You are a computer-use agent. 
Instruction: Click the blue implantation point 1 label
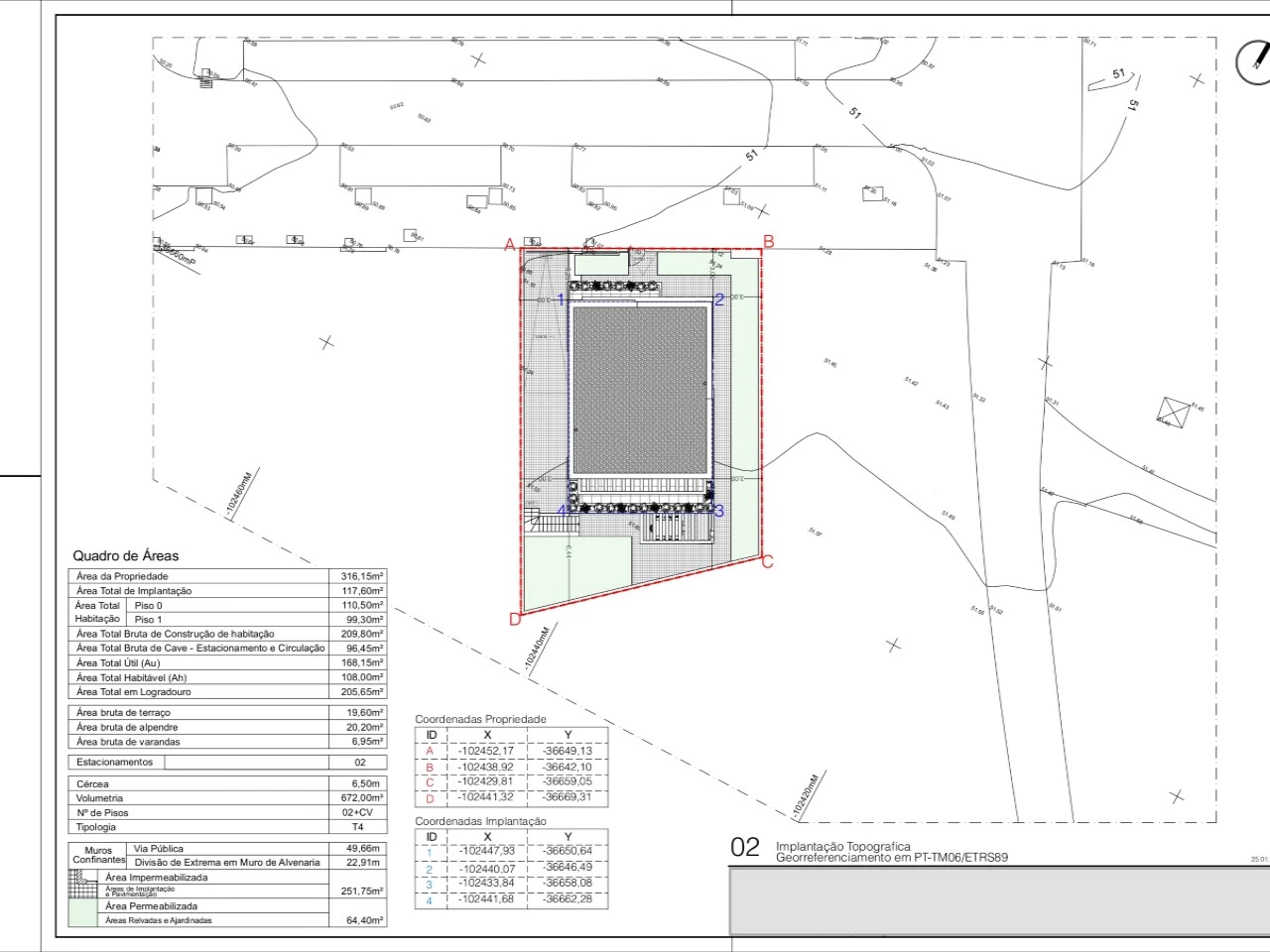[561, 299]
